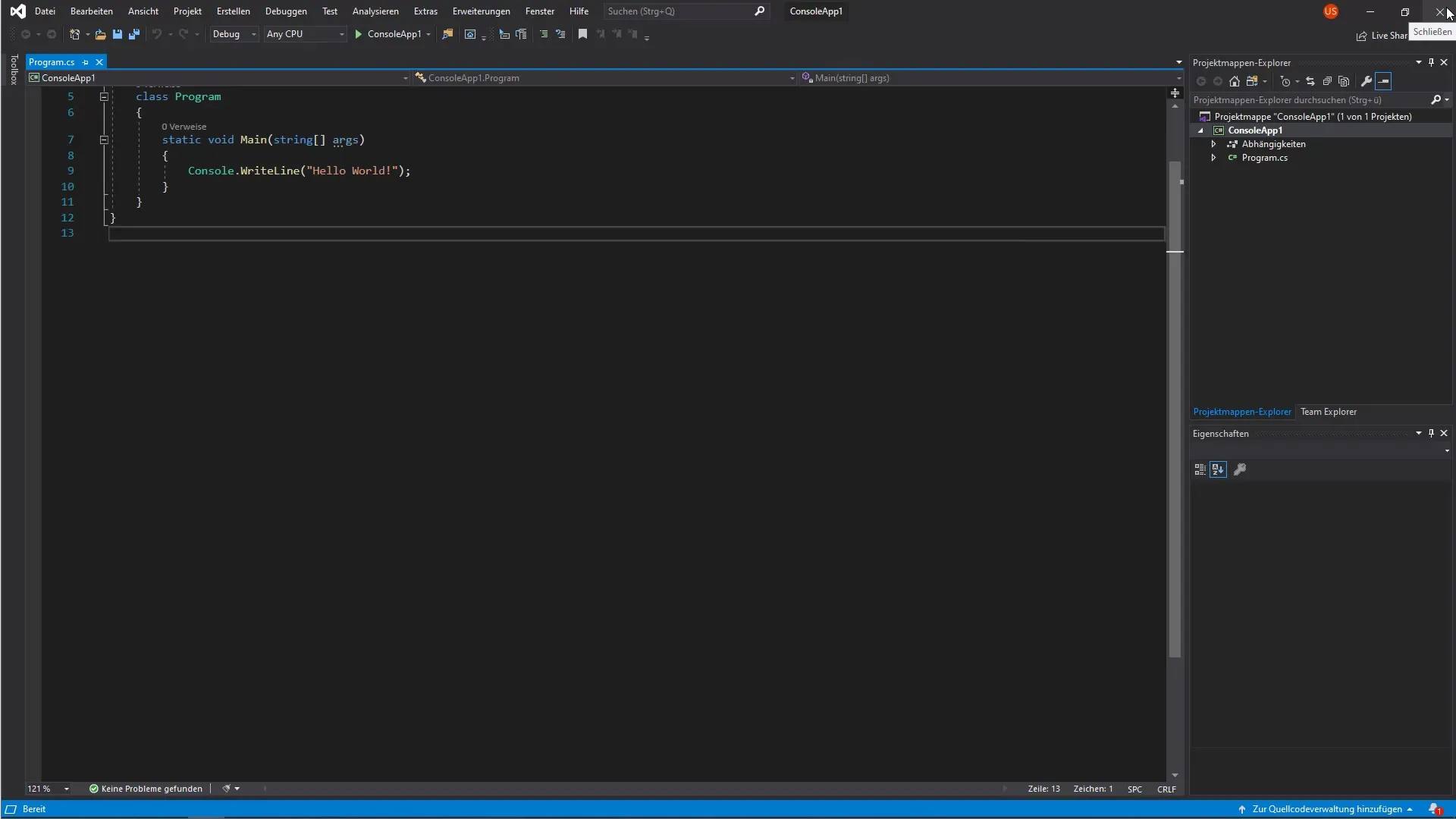Toggle the Preview Selected Items button
The height and width of the screenshot is (819, 1456).
pos(1384,81)
